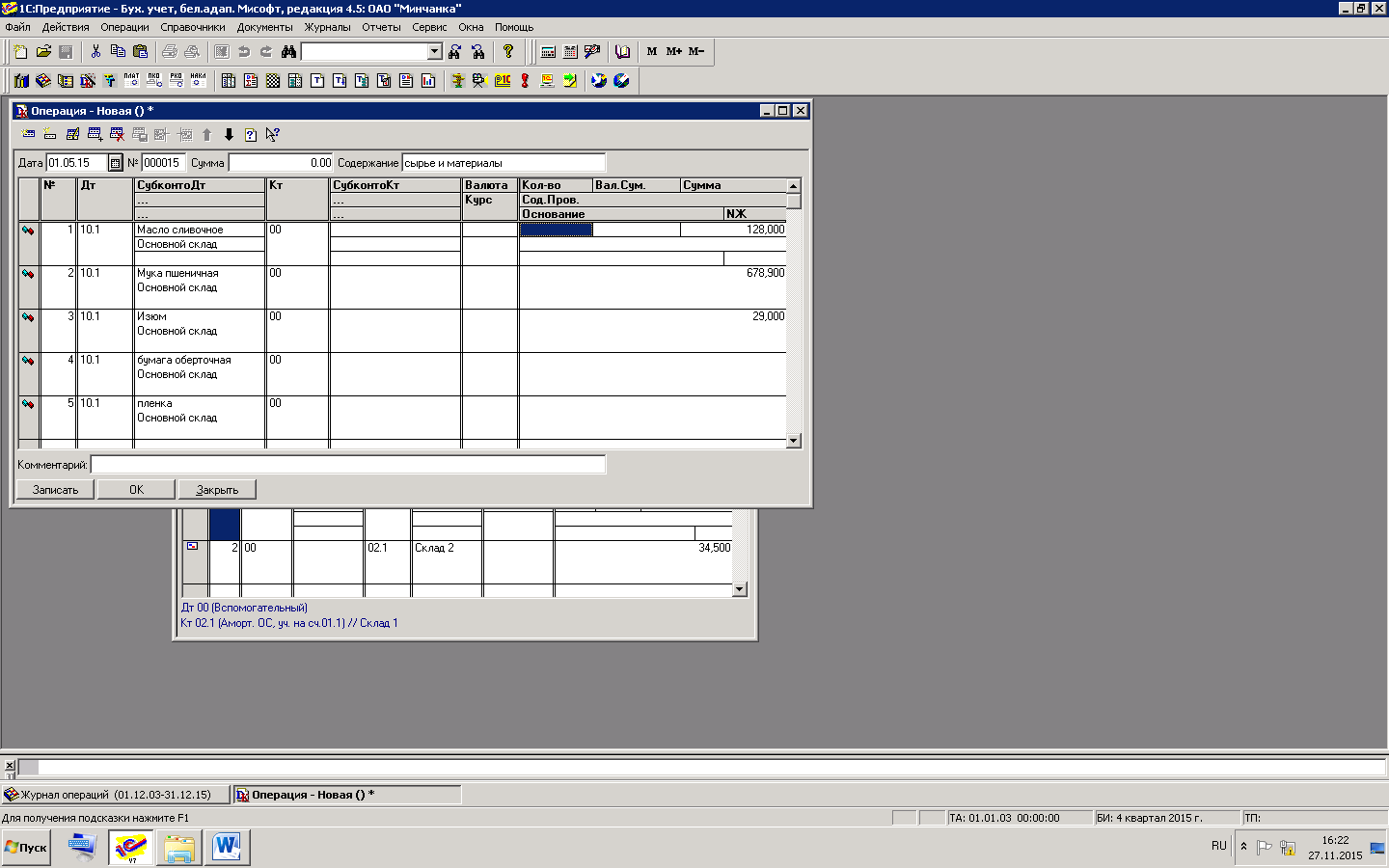Click the binoculars Find icon
1389x868 pixels.
coord(288,51)
